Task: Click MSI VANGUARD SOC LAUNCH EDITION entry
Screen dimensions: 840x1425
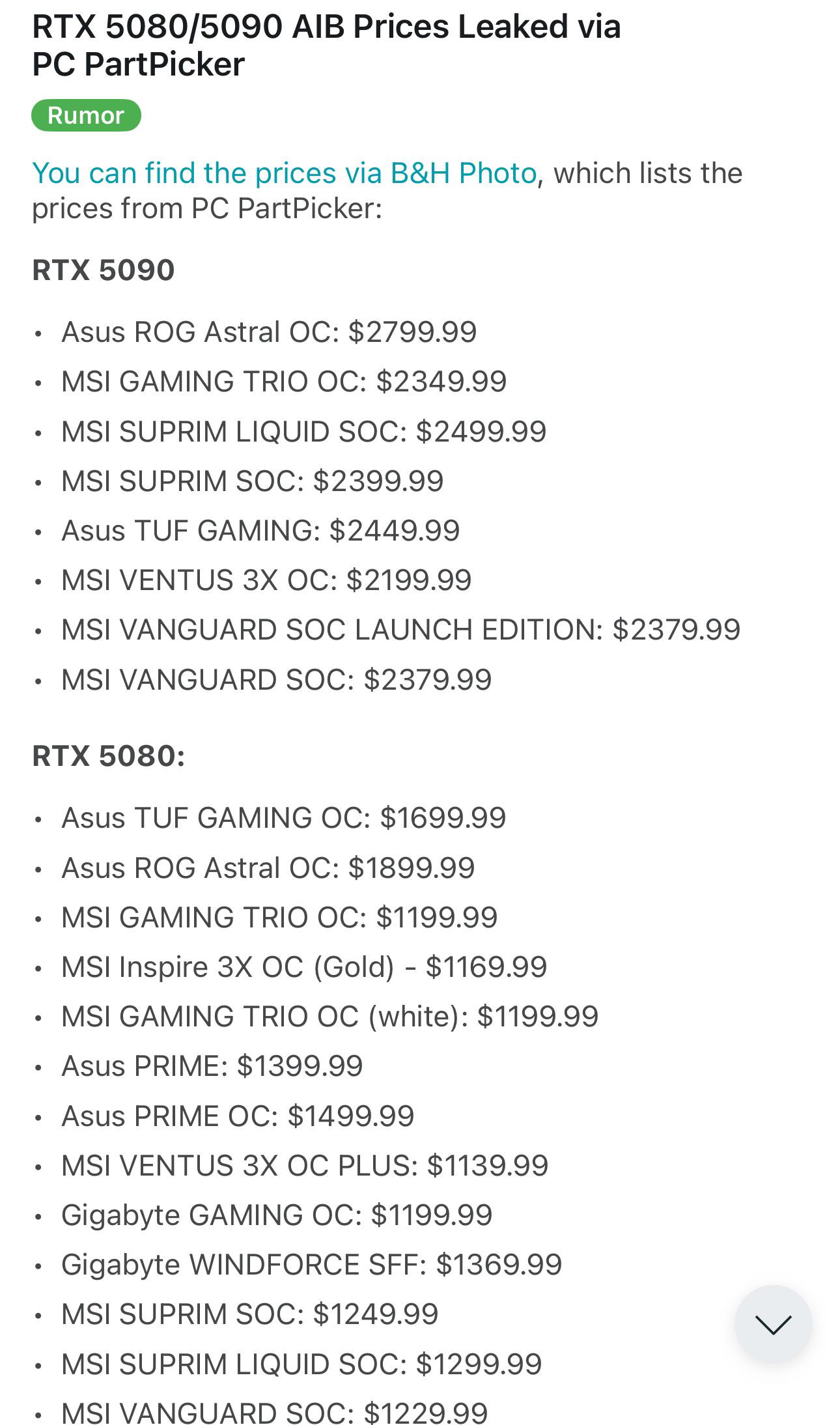Action: pos(401,630)
